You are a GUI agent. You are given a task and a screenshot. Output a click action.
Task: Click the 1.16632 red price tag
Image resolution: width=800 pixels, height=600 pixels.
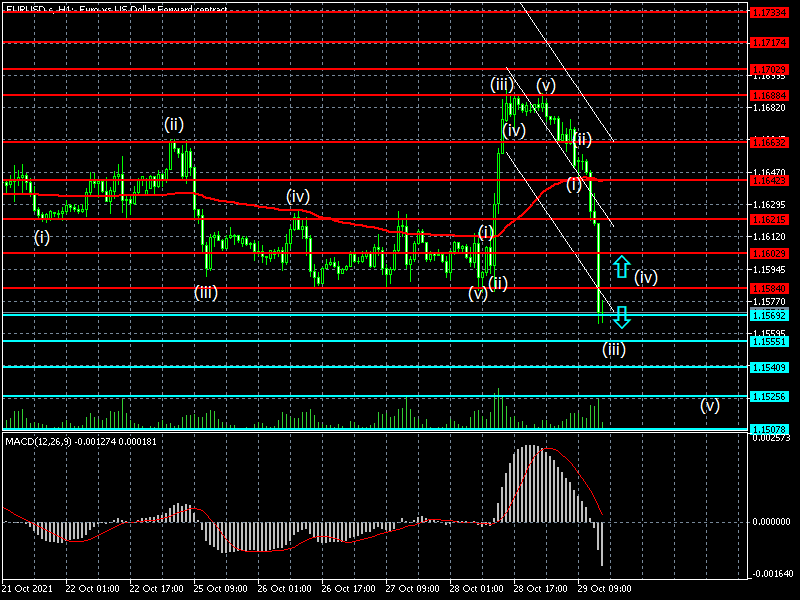click(x=769, y=142)
